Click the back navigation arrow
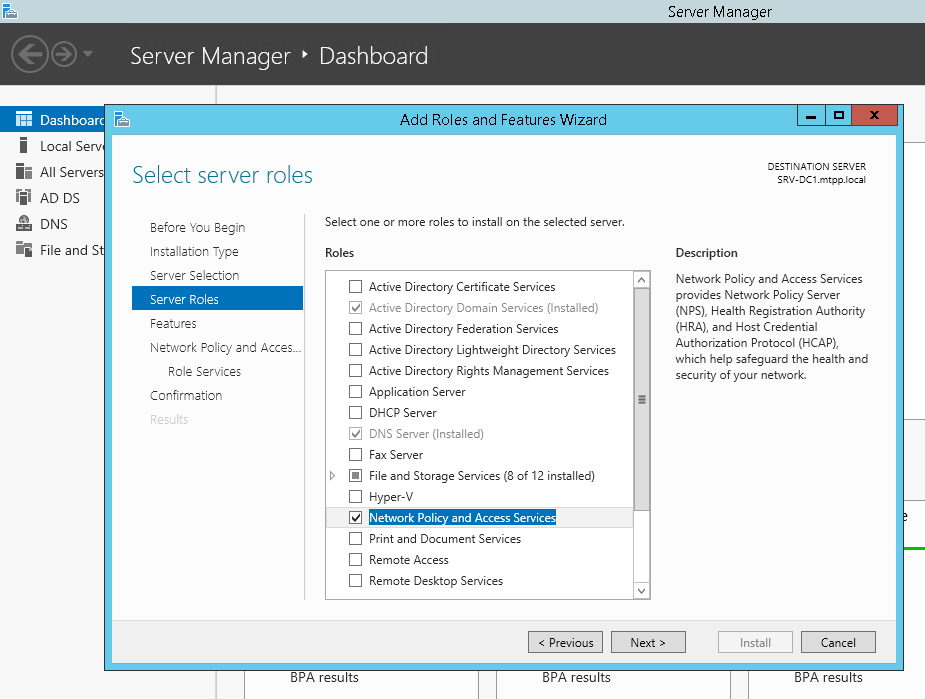Image resolution: width=925 pixels, height=699 pixels. click(x=31, y=53)
